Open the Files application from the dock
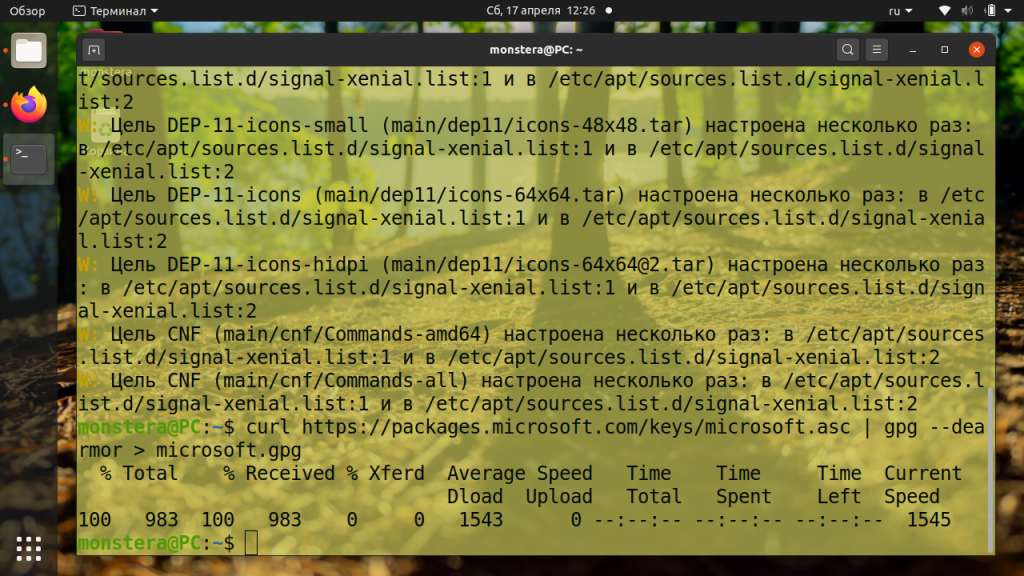Image resolution: width=1024 pixels, height=576 pixels. coord(27,49)
